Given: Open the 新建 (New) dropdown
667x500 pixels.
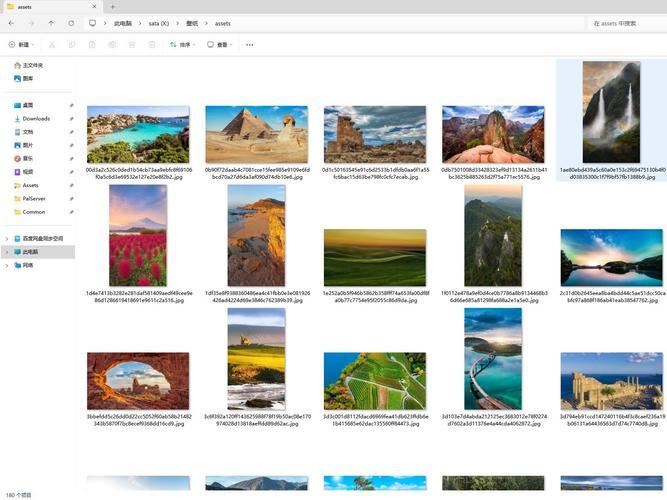Looking at the screenshot, I should click(20, 45).
